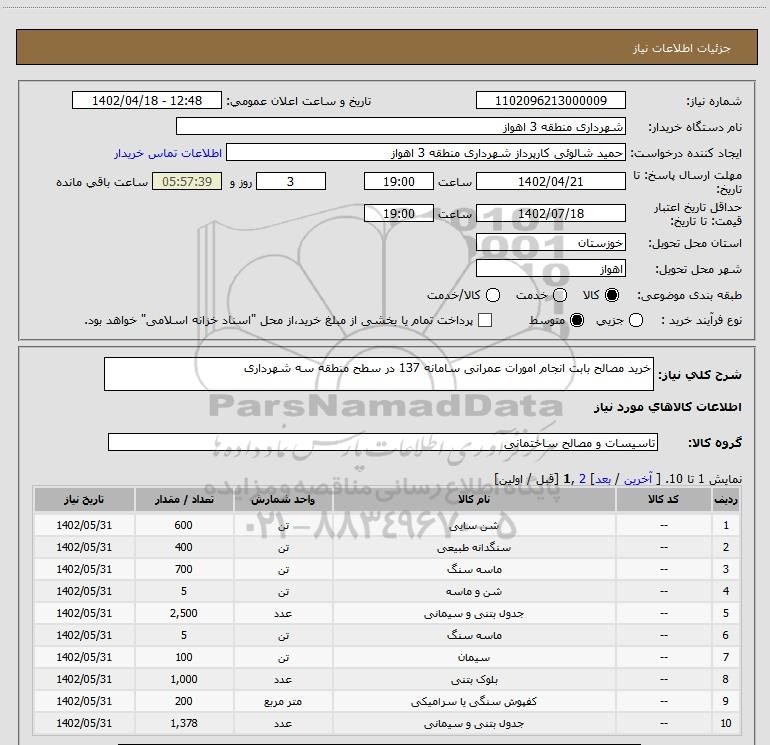This screenshot has height=745, width=770.
Task: Click the remaining days field showing 3
Action: [291, 181]
